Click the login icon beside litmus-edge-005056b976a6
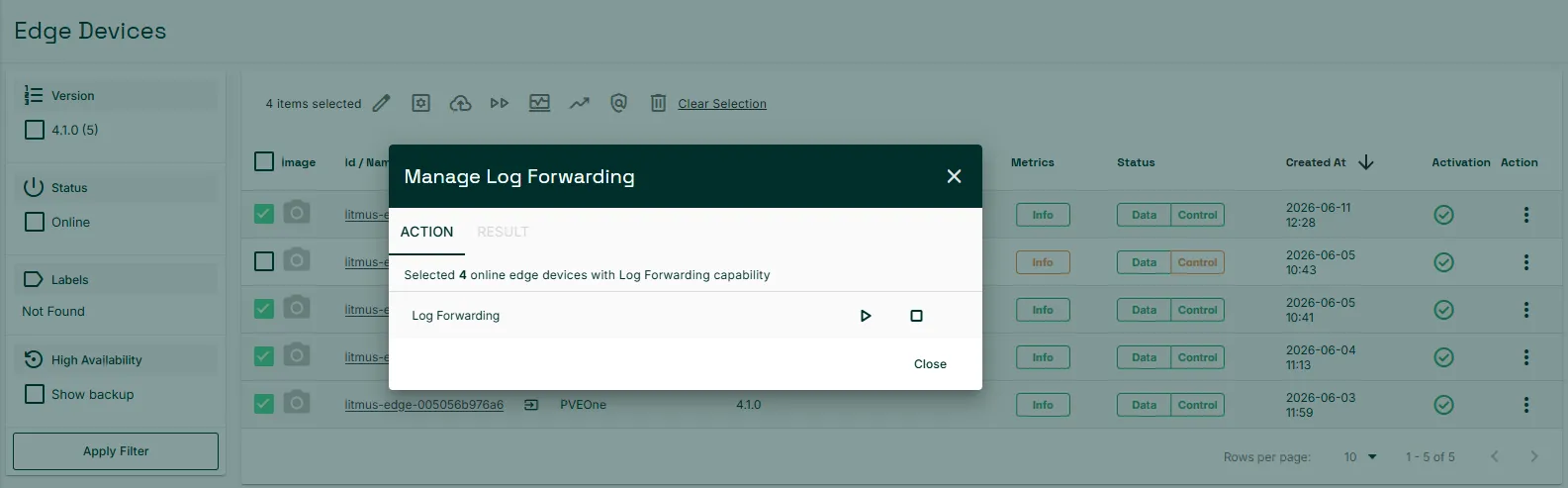Image resolution: width=1568 pixels, height=488 pixels. 531,405
